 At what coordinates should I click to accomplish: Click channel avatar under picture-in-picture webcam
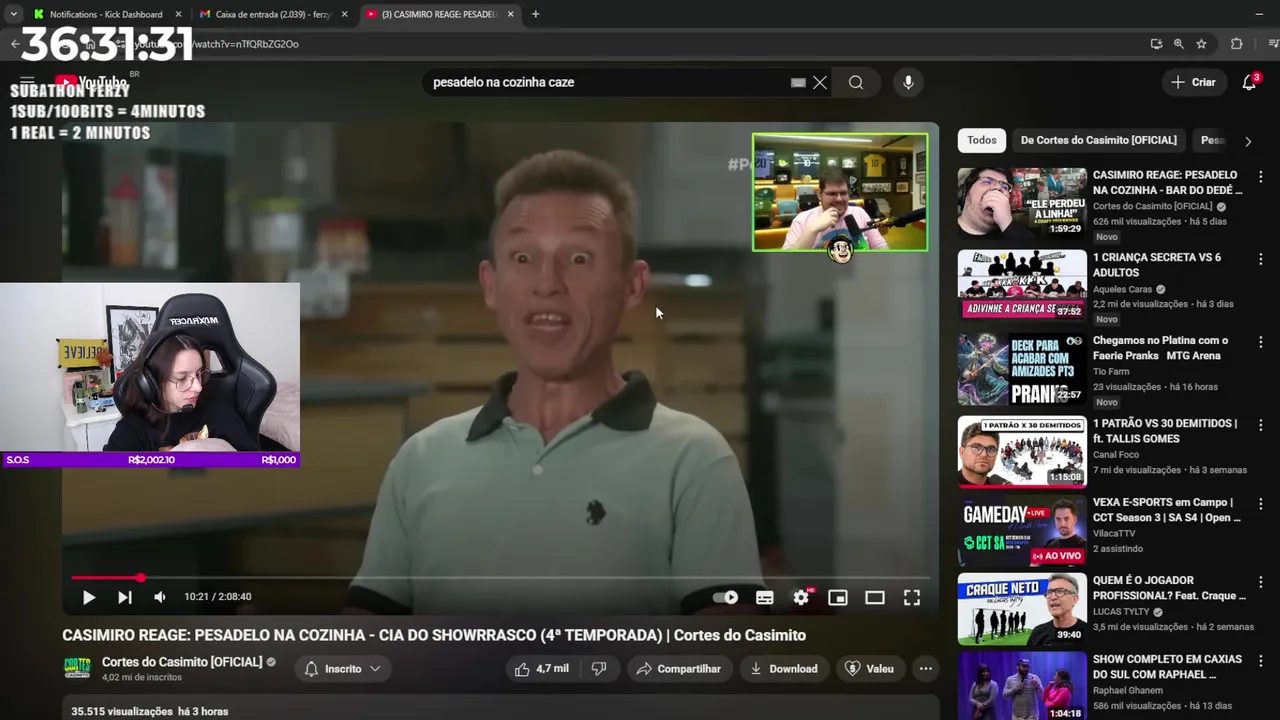(x=840, y=250)
